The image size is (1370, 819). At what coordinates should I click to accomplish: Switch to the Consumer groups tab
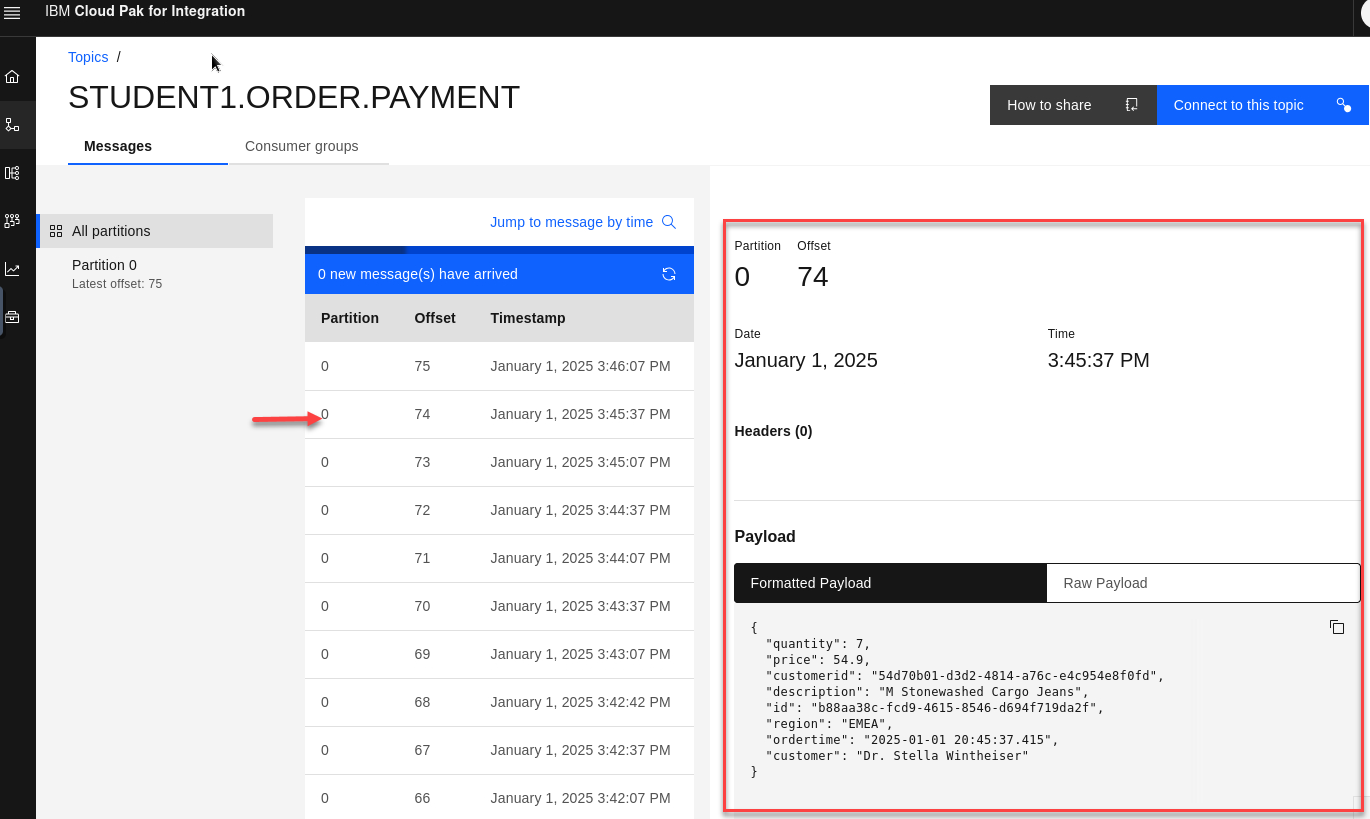[301, 146]
